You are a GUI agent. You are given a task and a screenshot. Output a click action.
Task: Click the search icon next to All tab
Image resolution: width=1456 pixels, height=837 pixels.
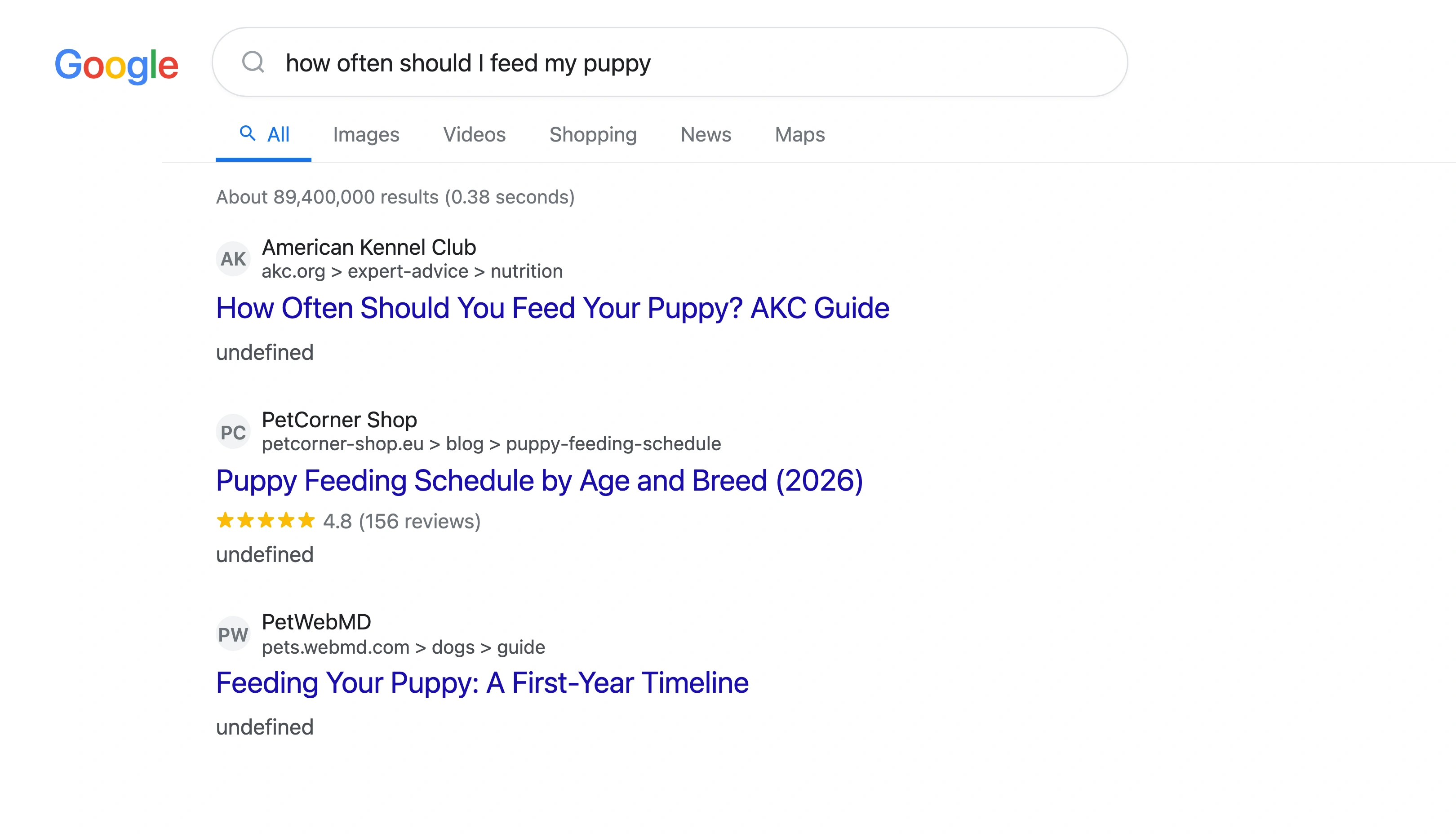(249, 133)
